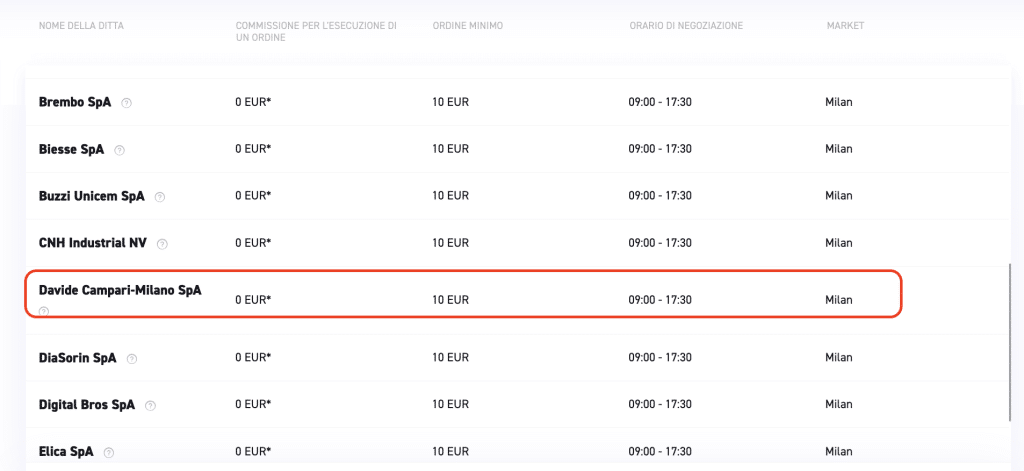This screenshot has width=1024, height=471.
Task: Open the DiaSorin SpA info icon
Action: [x=132, y=358]
